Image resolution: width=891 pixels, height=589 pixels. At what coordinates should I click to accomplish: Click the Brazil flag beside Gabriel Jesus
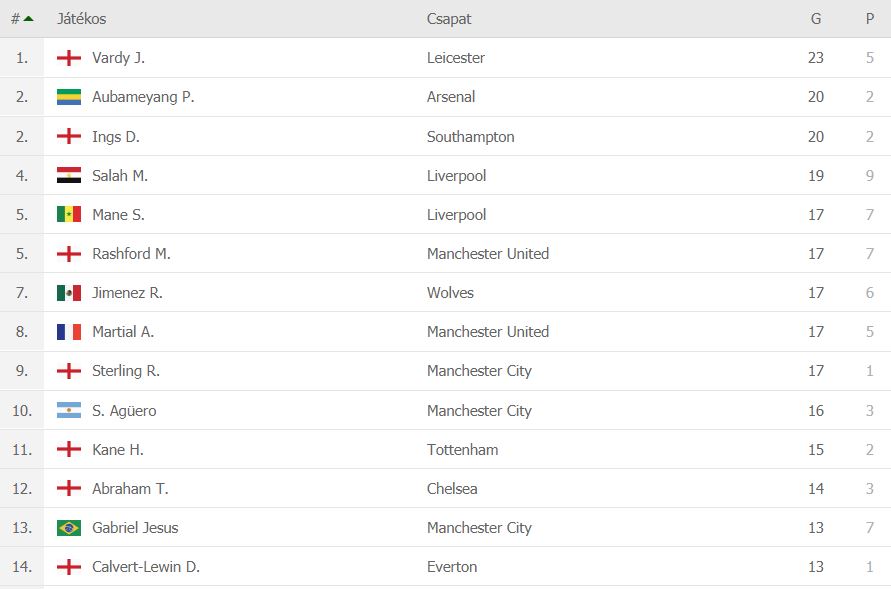point(69,527)
